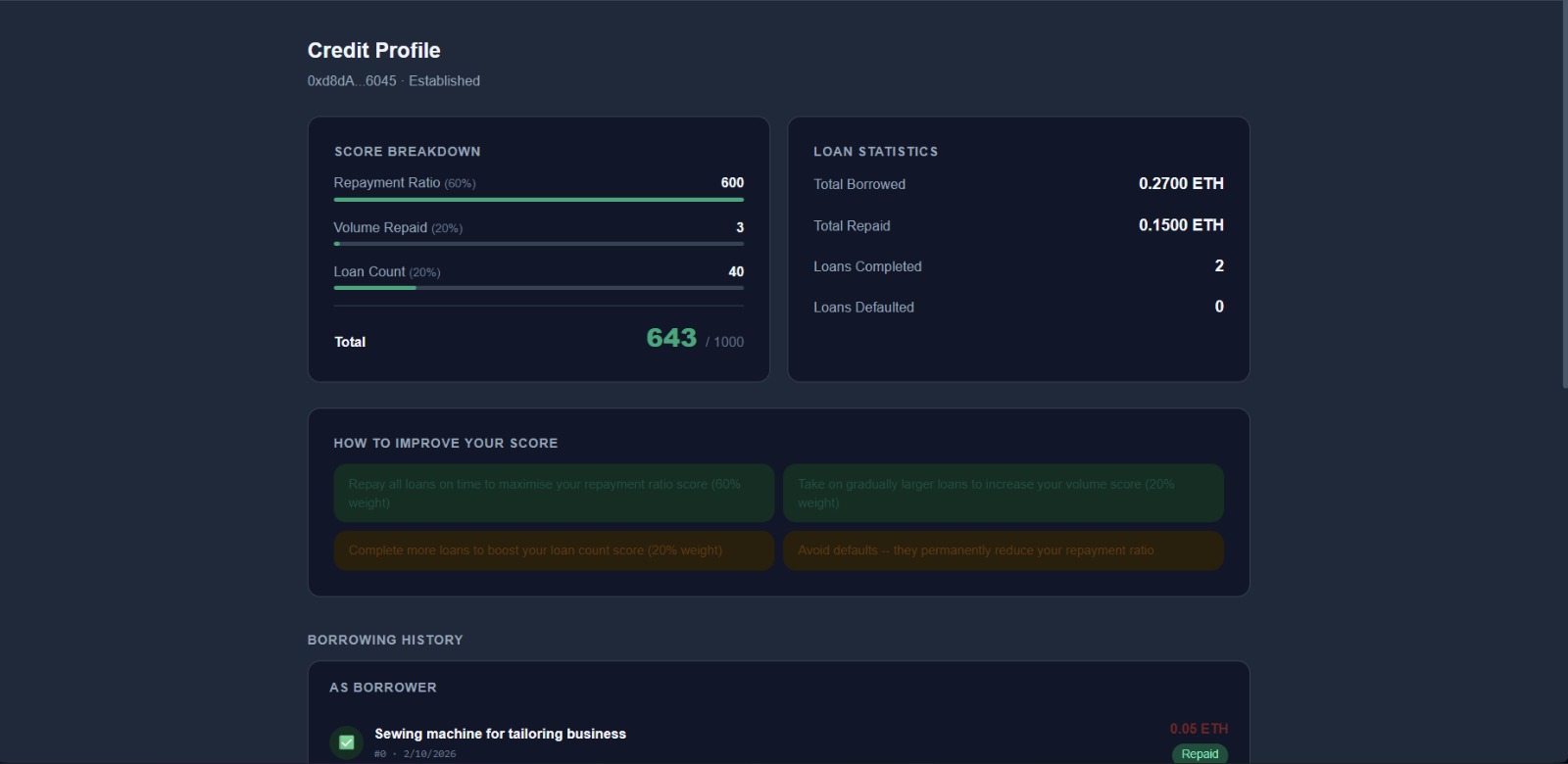Click the Total Borrowed 0.2700 ETH value
The height and width of the screenshot is (764, 1568).
[1181, 183]
